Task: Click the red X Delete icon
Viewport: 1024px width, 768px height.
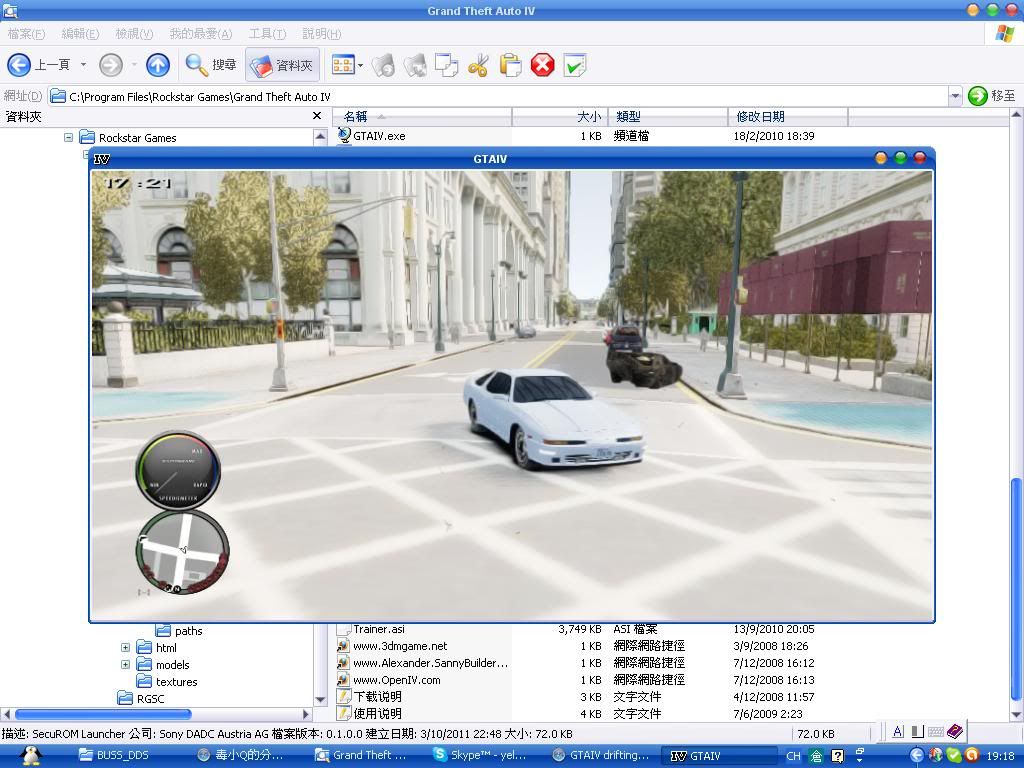Action: pos(542,66)
